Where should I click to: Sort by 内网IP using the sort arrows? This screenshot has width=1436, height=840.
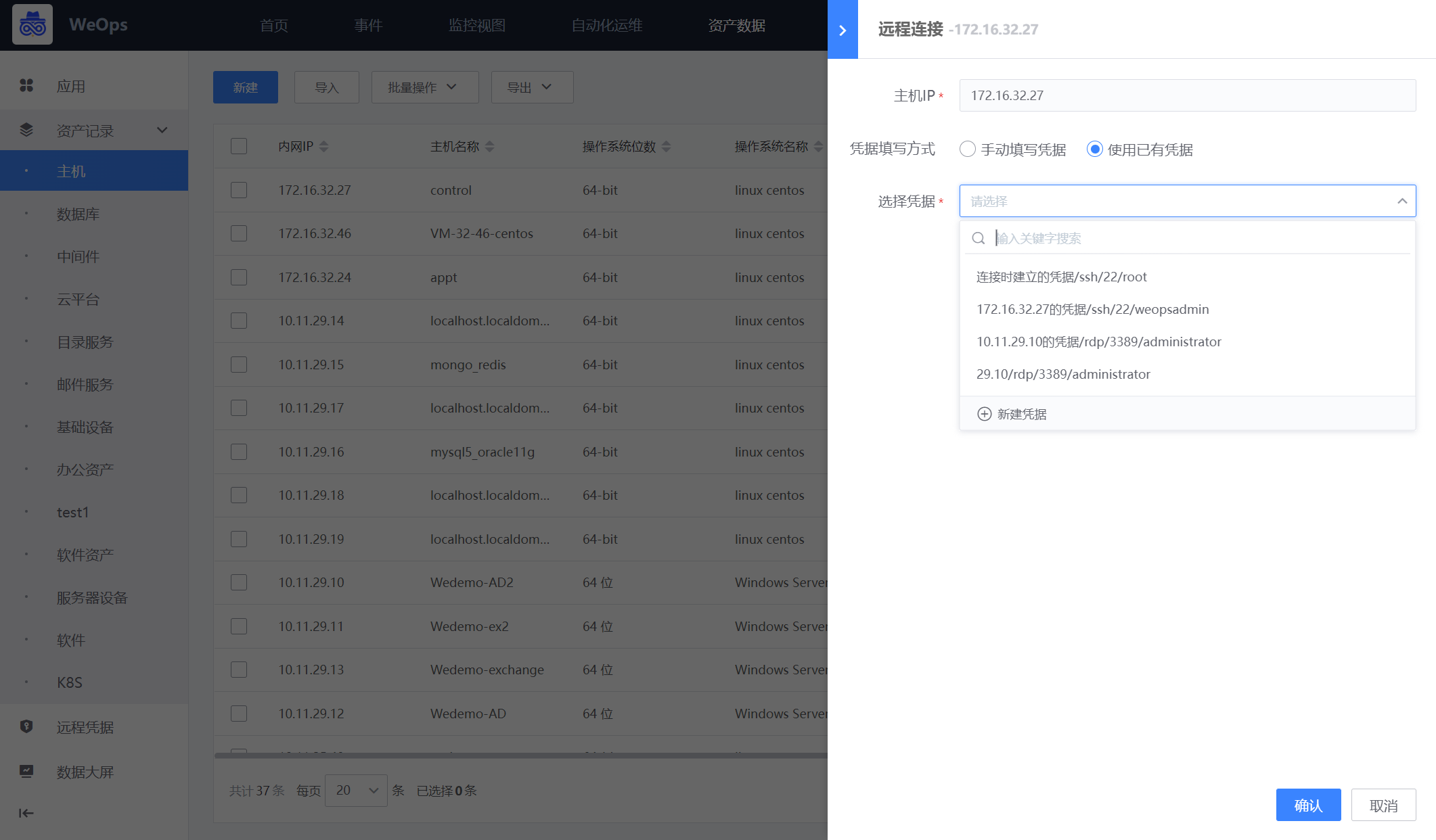pos(324,145)
